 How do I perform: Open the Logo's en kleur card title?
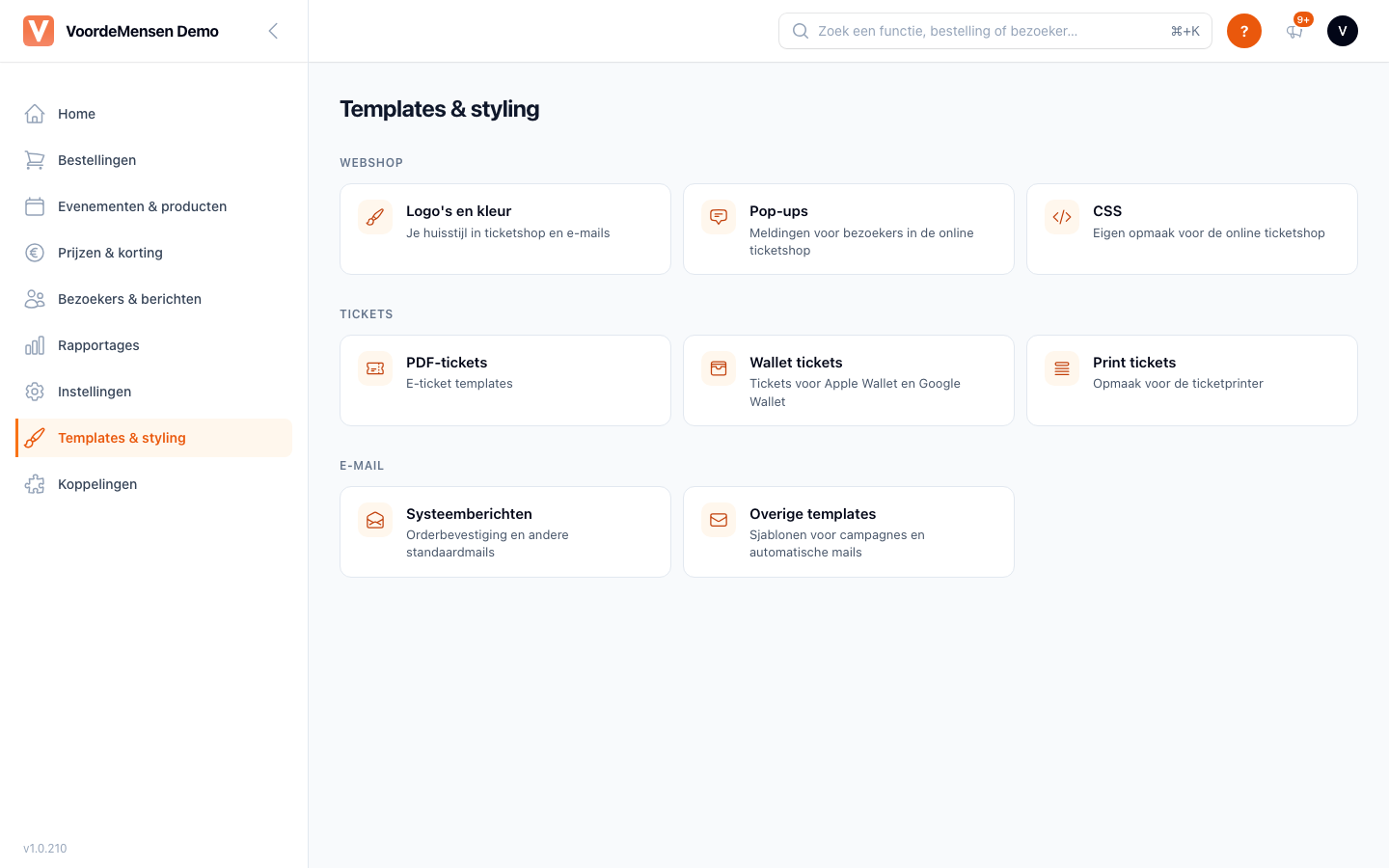click(x=459, y=211)
